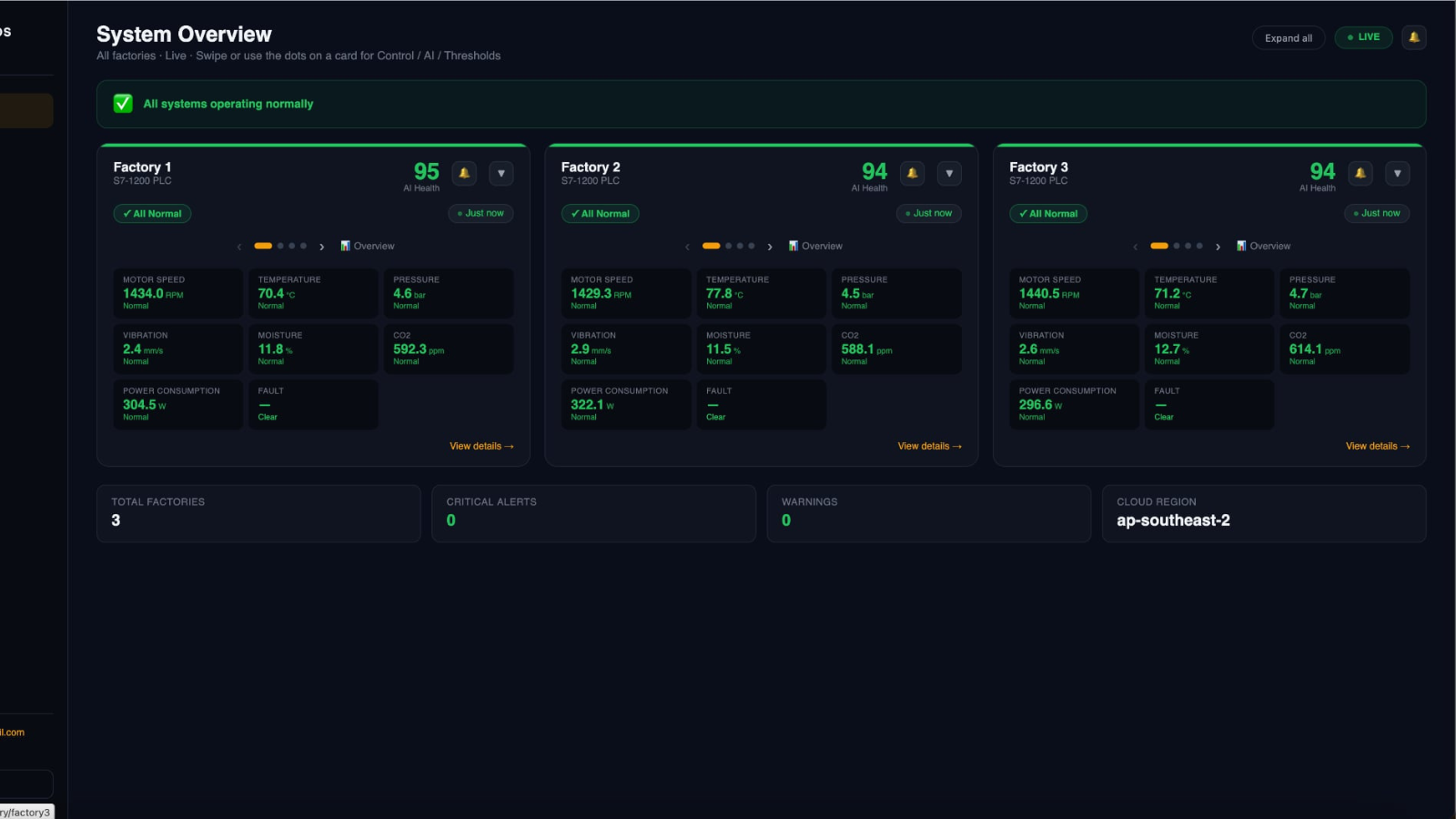
Task: Go to next page on Factory 2 card
Action: coord(770,247)
